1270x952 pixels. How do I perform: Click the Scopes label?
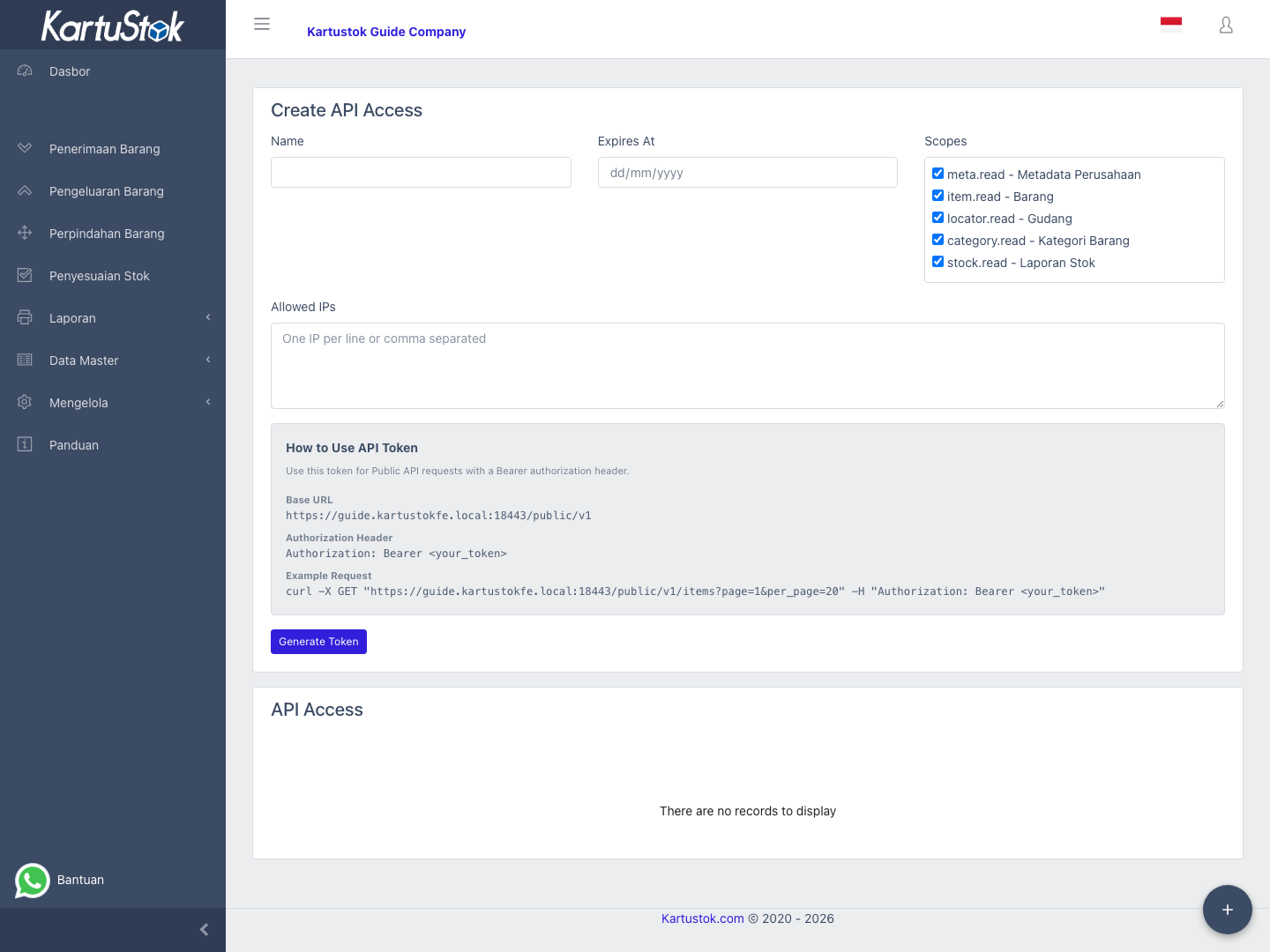pyautogui.click(x=945, y=141)
